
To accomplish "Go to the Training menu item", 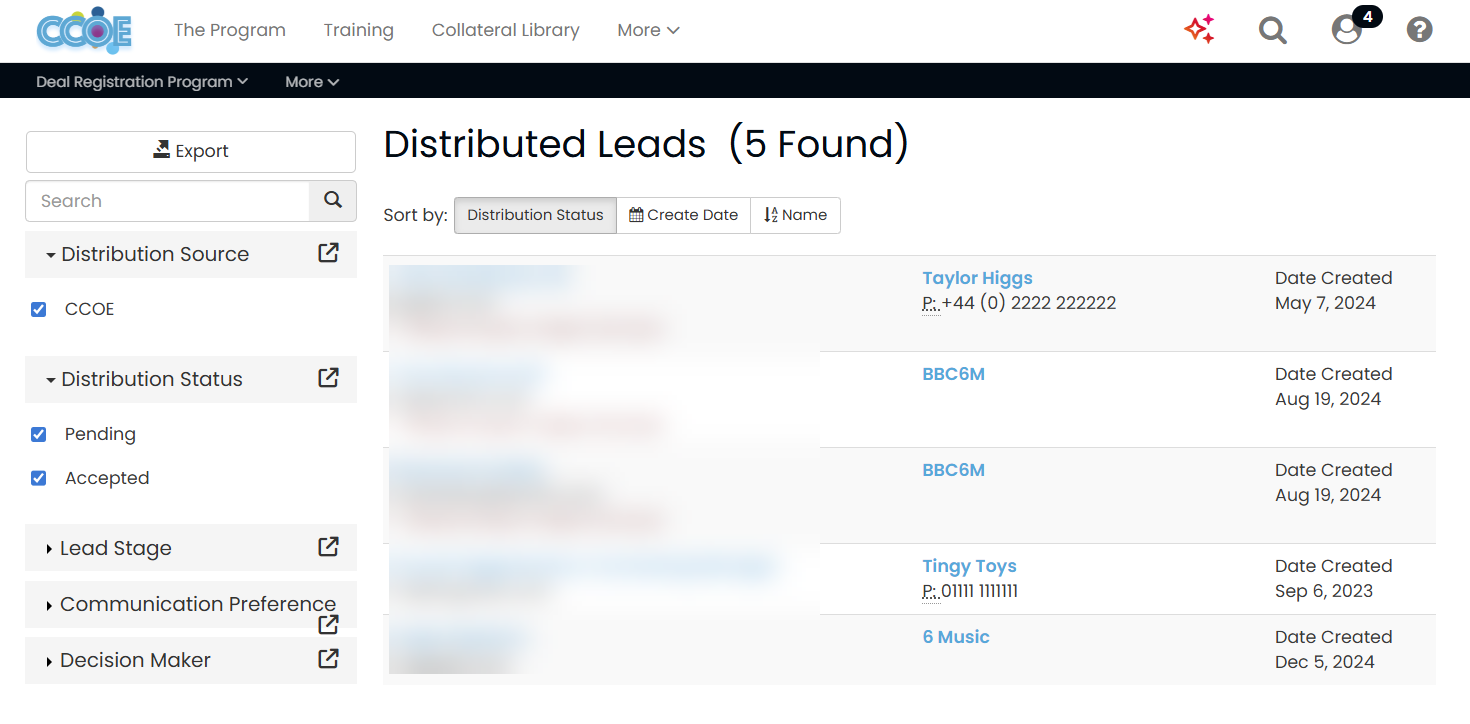I will 358,30.
